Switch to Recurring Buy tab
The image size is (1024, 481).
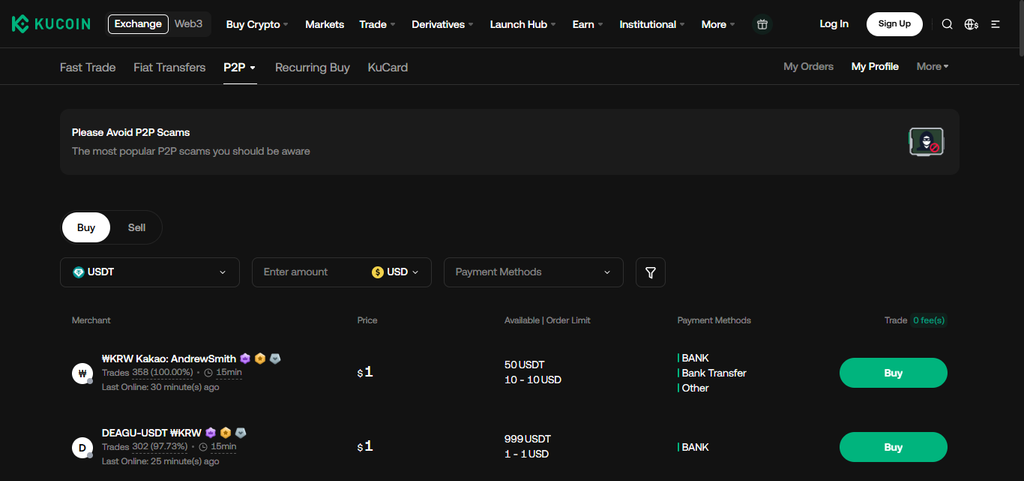(312, 67)
